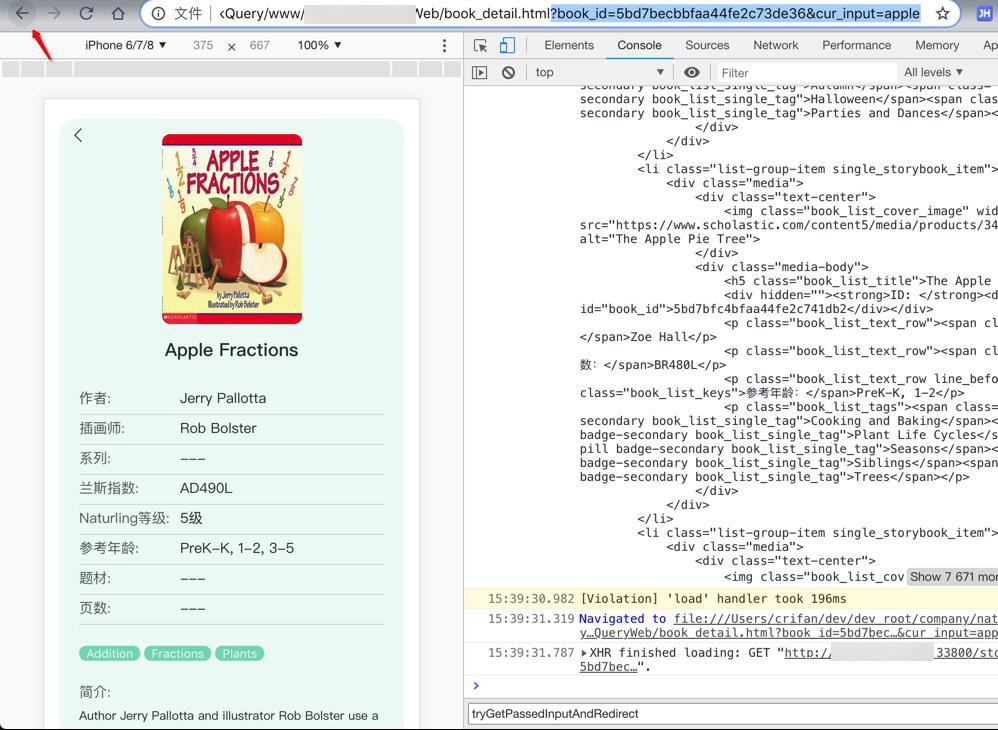Click the Fractions tag badge
Screen dimensions: 998x730
[x=177, y=654]
